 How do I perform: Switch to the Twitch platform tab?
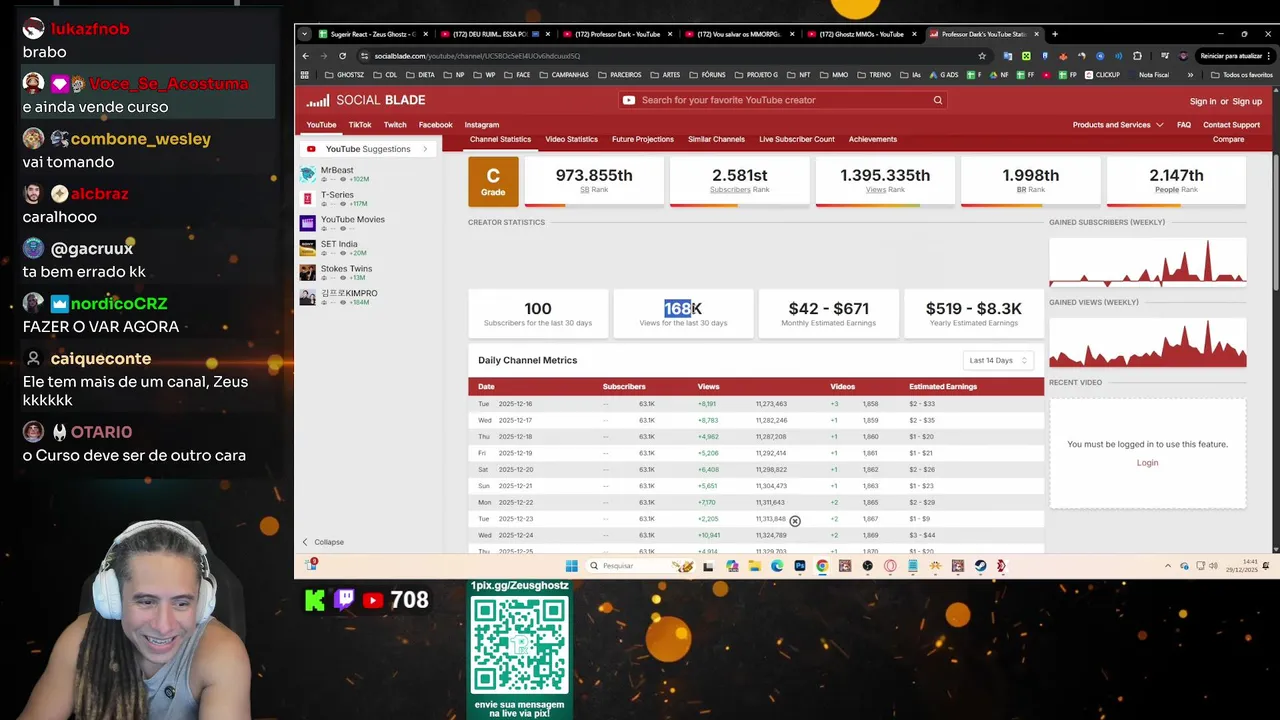pyautogui.click(x=395, y=125)
